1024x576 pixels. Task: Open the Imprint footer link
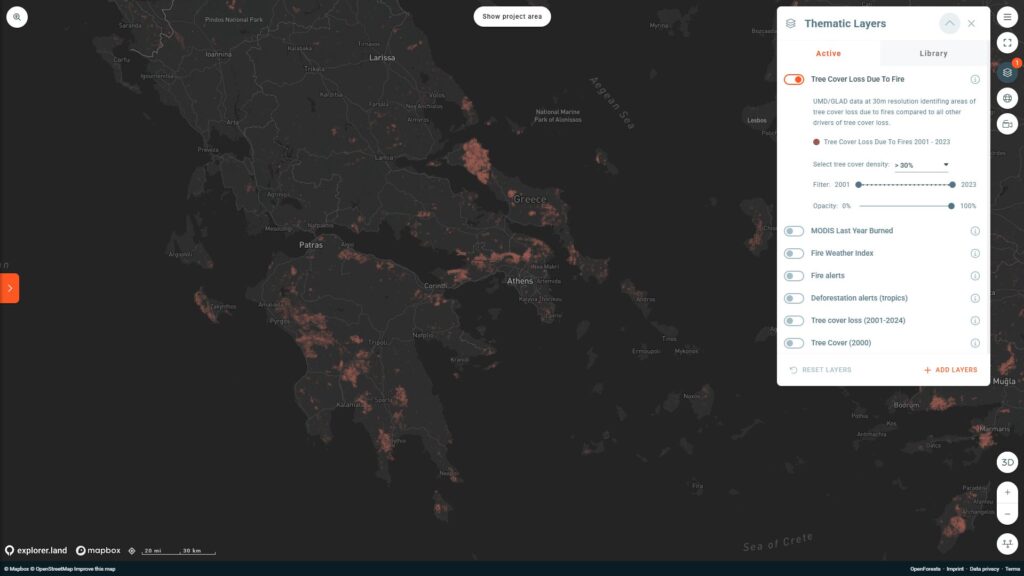coord(955,569)
